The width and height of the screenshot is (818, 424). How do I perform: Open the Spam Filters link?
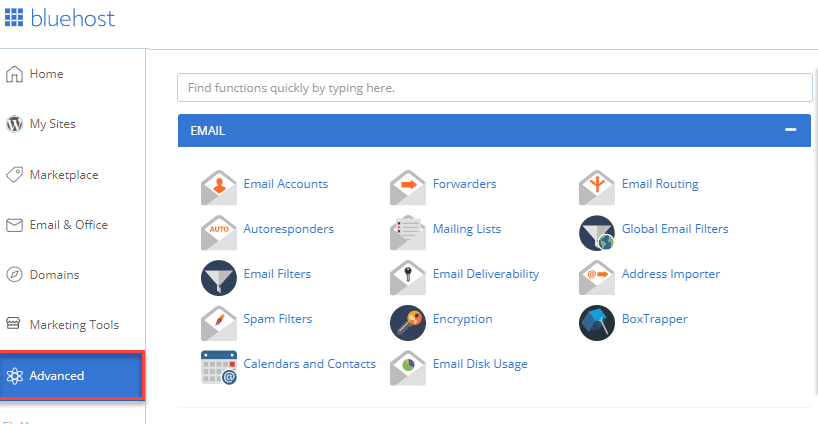point(278,319)
